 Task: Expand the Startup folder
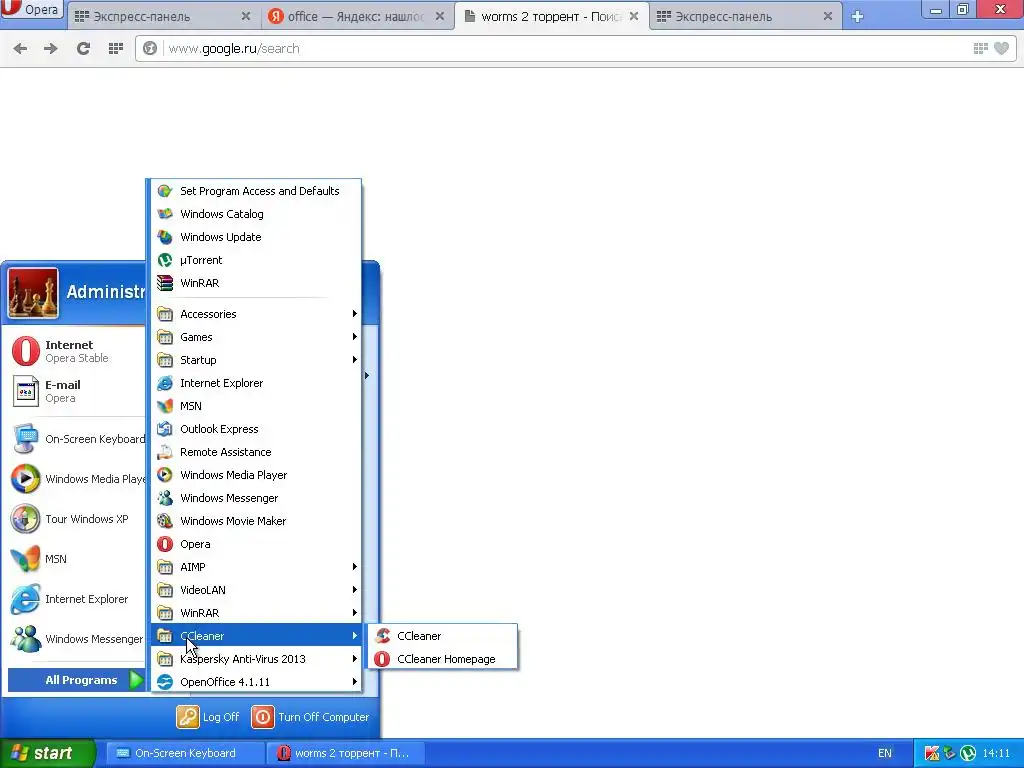click(x=256, y=360)
